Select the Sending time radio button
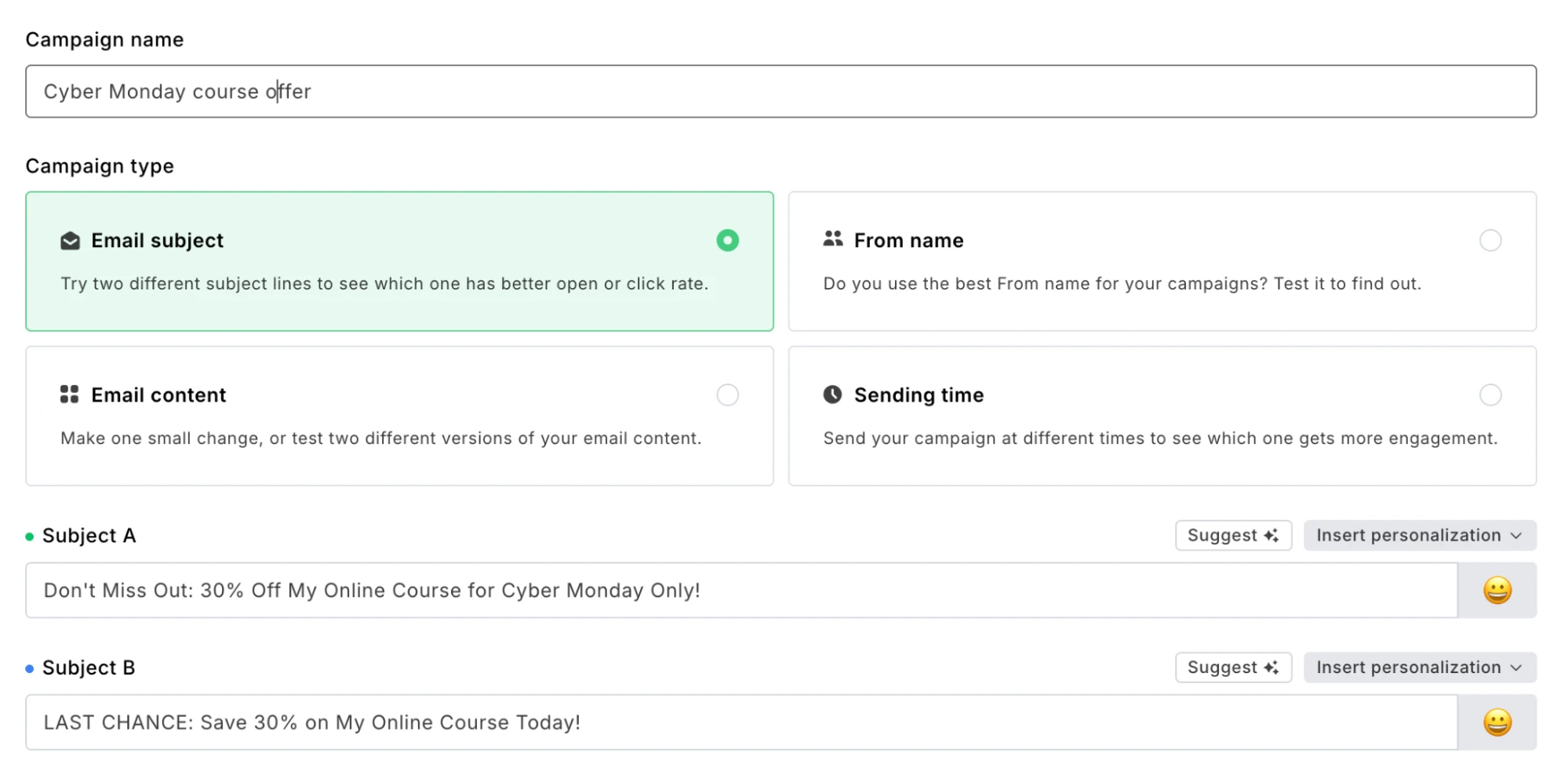 pos(1490,395)
